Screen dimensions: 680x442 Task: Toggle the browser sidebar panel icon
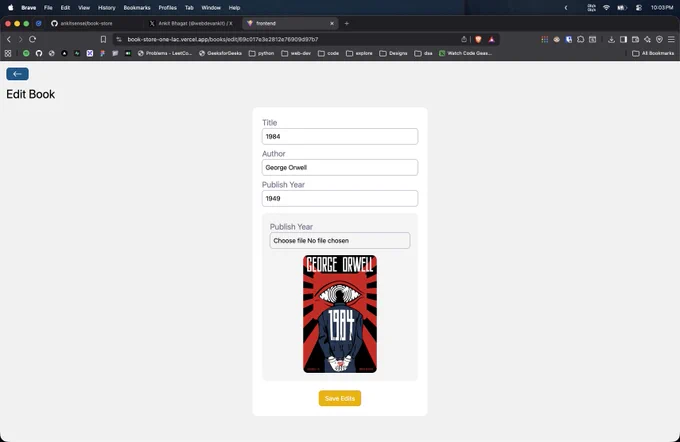623,39
